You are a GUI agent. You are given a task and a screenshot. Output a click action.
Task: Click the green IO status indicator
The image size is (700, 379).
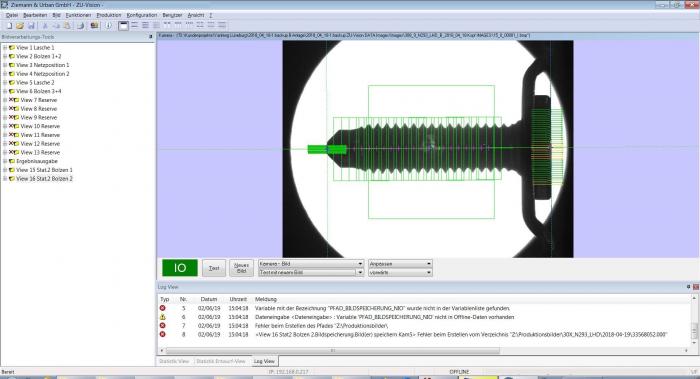tap(179, 268)
